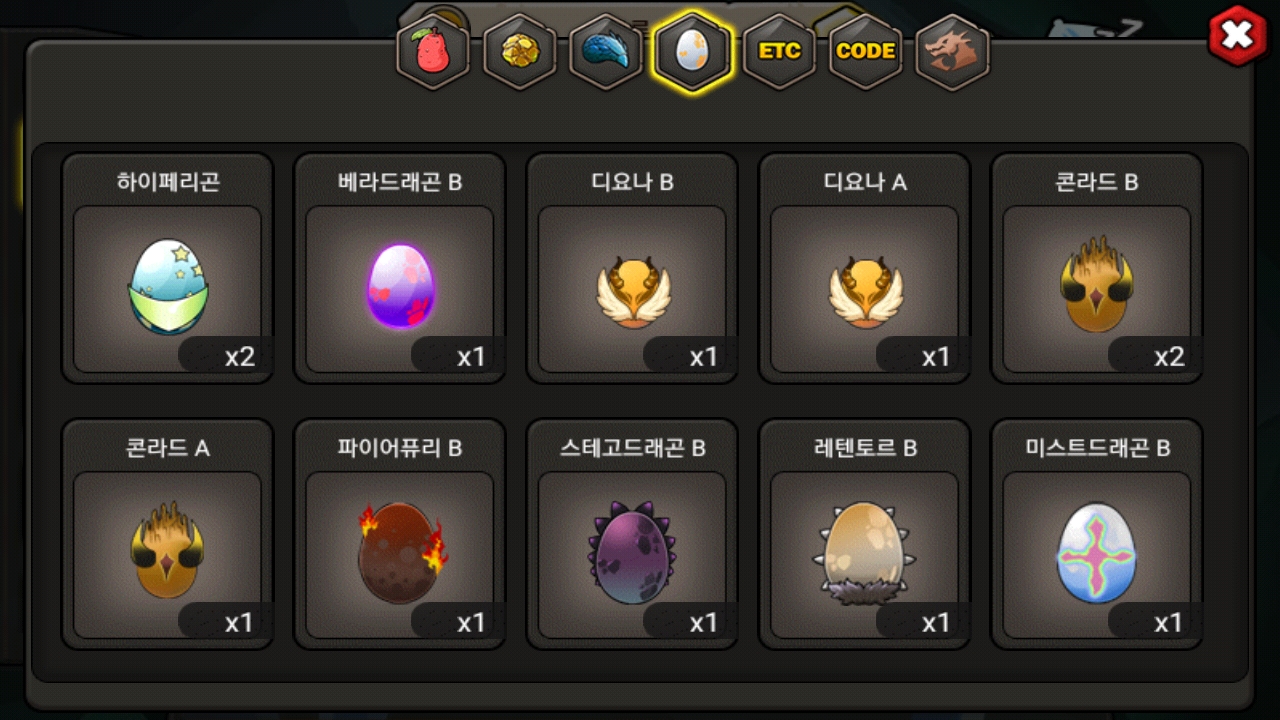Pick the spiky 스테고드래곤 B egg

click(632, 553)
